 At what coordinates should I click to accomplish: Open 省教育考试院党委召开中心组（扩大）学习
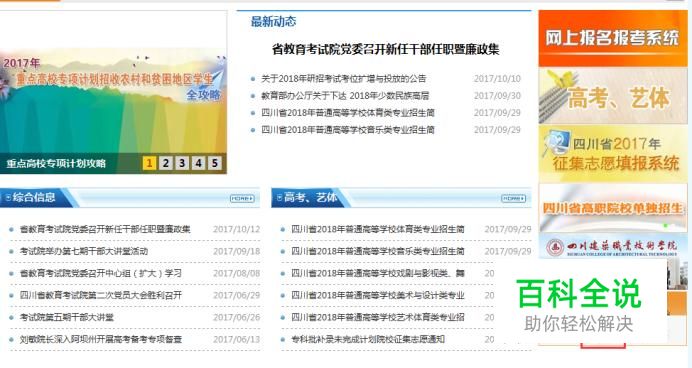click(x=101, y=274)
